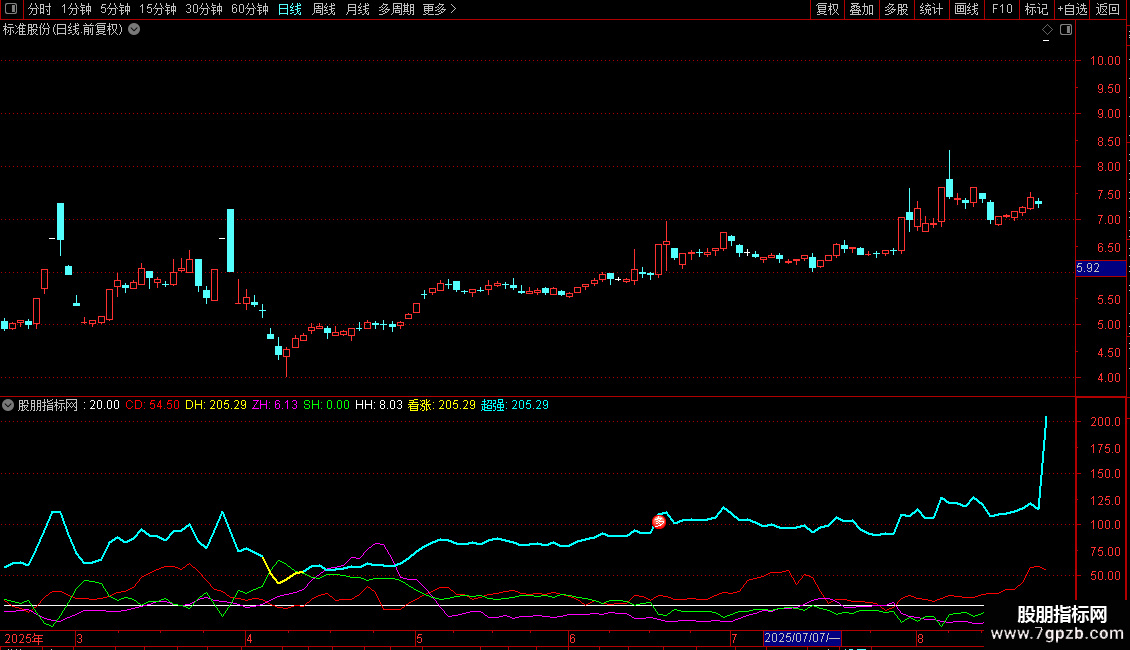Screen dimensions: 1130x650
Task: Add the stock via +自选
Action: 1071,9
